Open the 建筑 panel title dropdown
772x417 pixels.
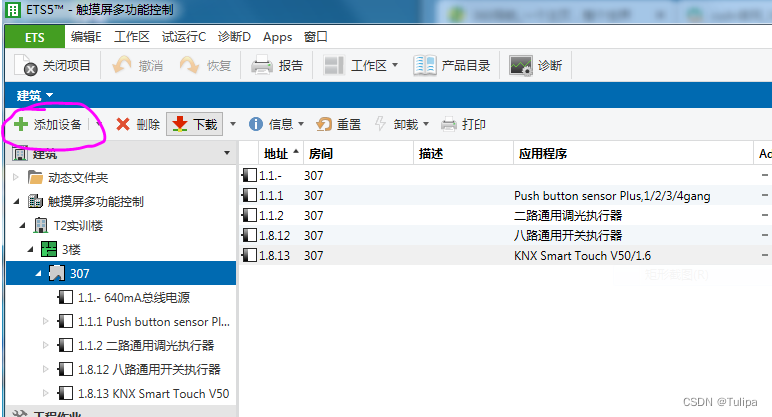[x=49, y=95]
